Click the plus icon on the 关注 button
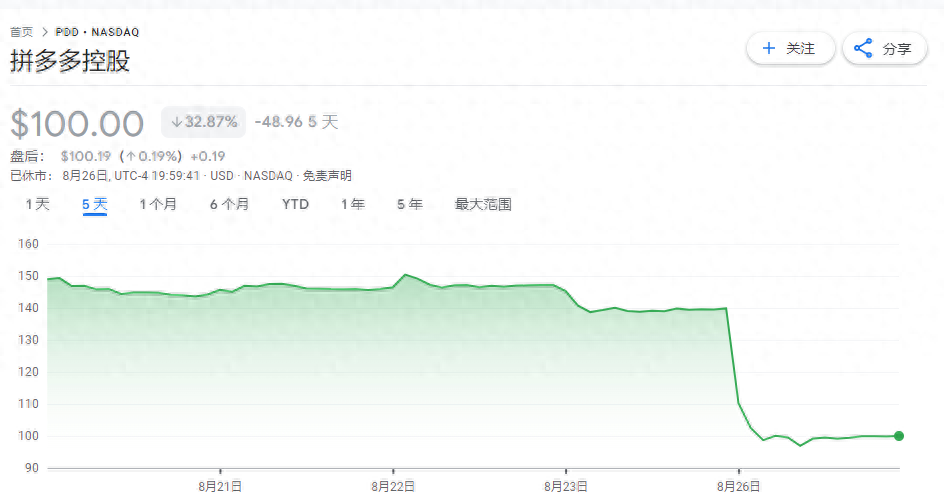Screen dimensions: 944x497 769,48
